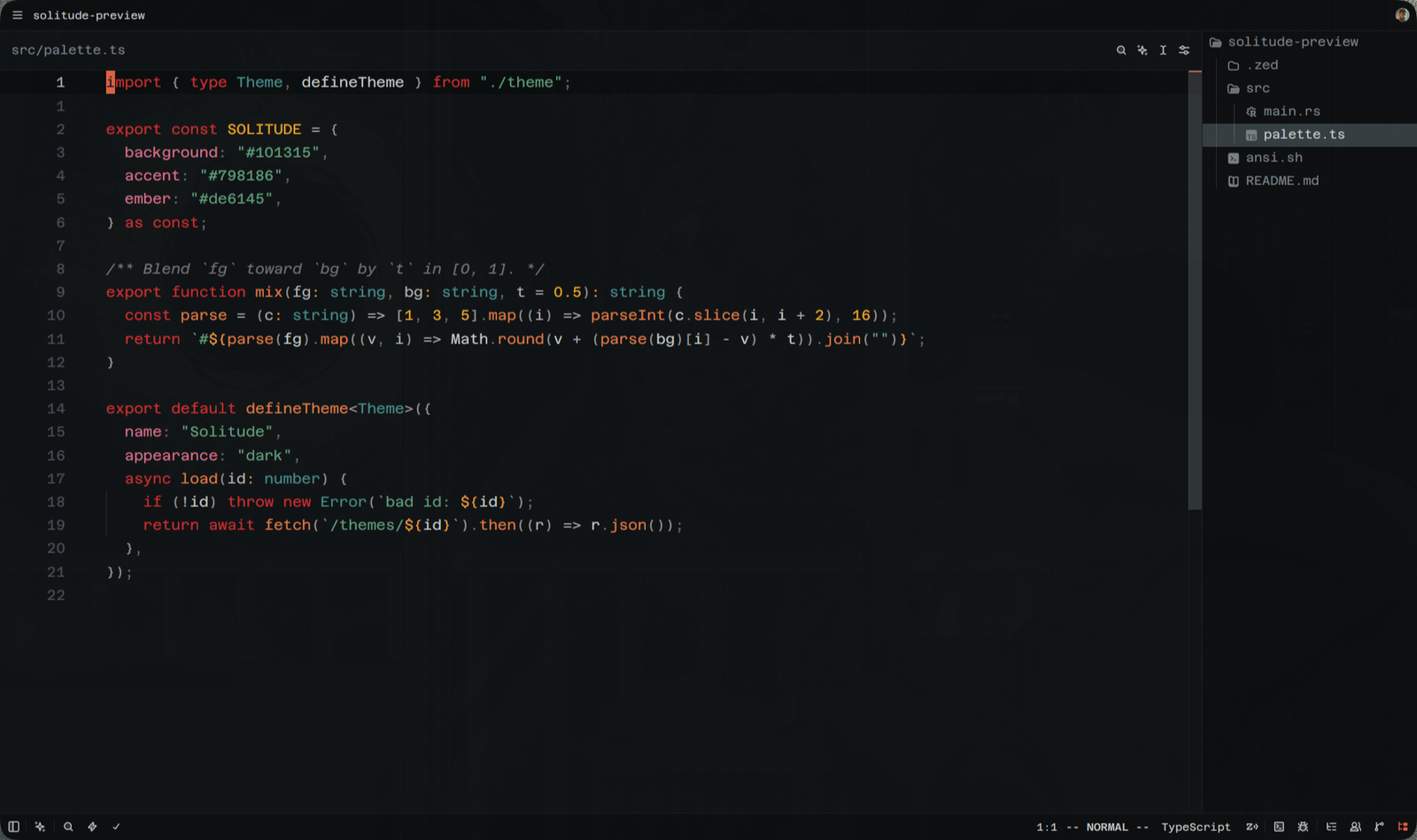Click the "Solitude" name string
Screen dimensions: 1417x840
227,432
